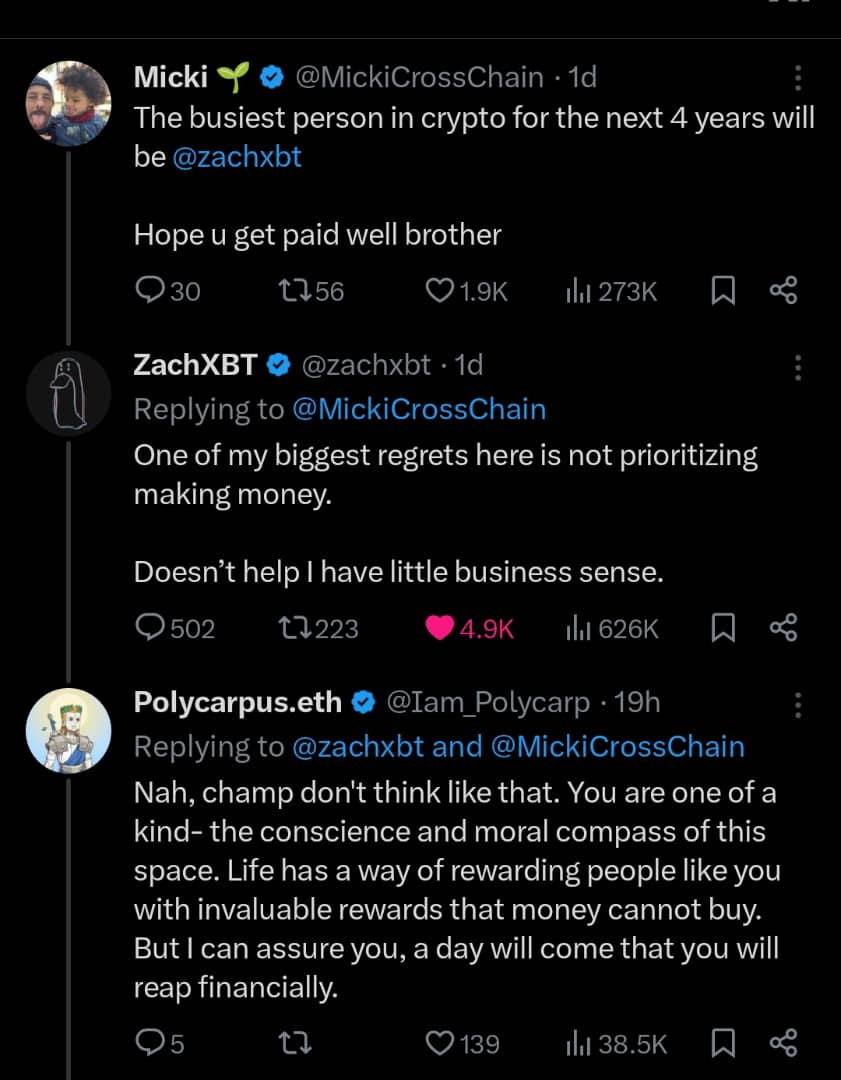Like Micki's tweet with 1.9K likes

point(440,291)
